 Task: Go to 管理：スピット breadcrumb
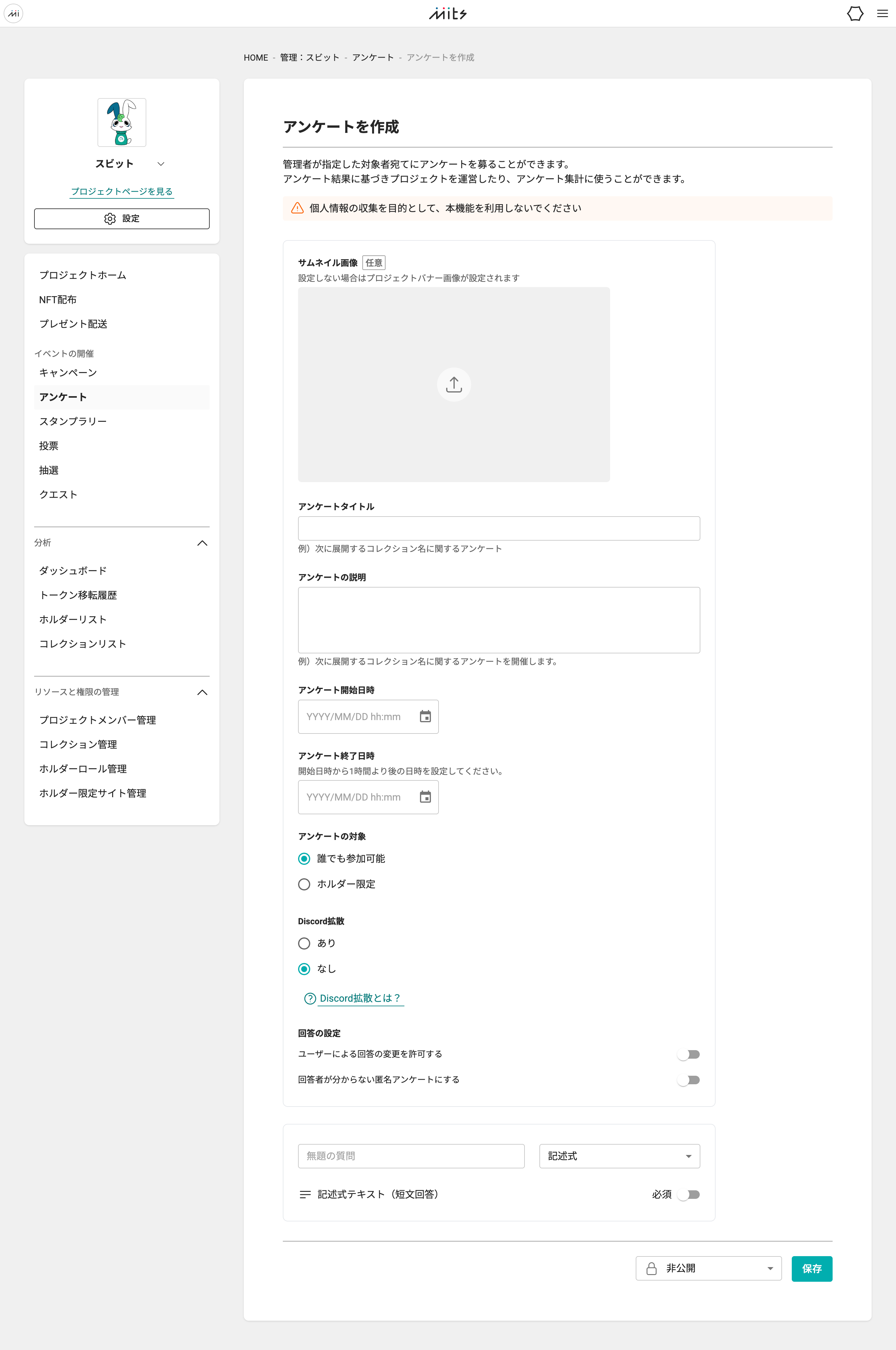310,58
